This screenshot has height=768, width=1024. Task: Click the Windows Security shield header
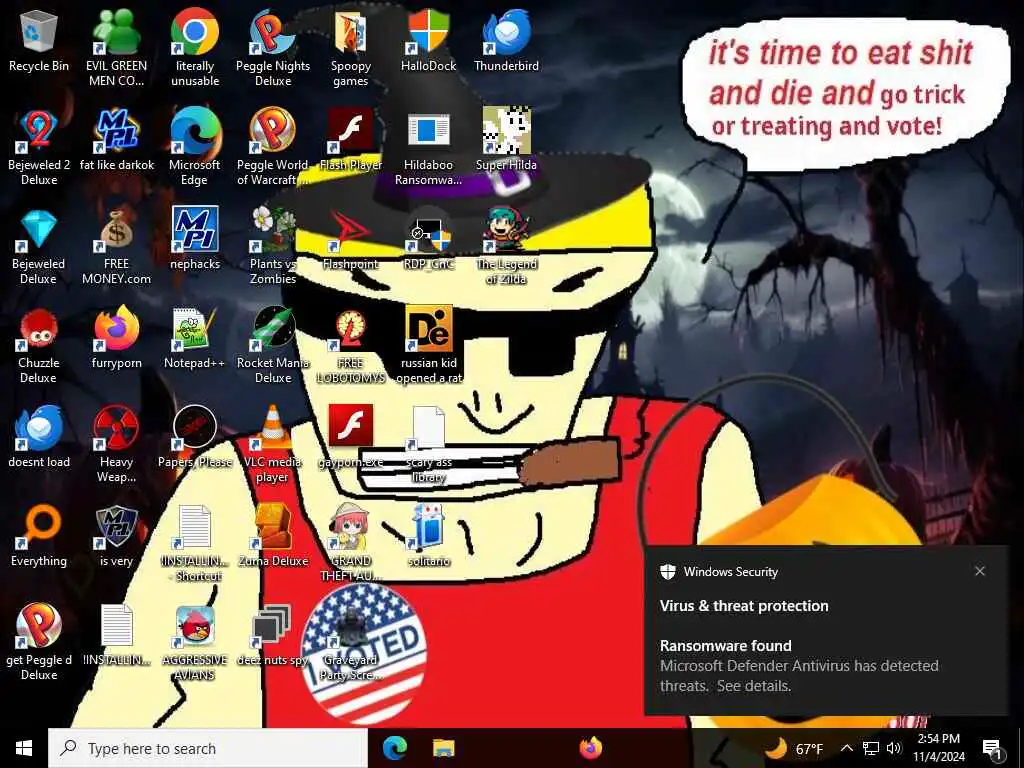719,572
